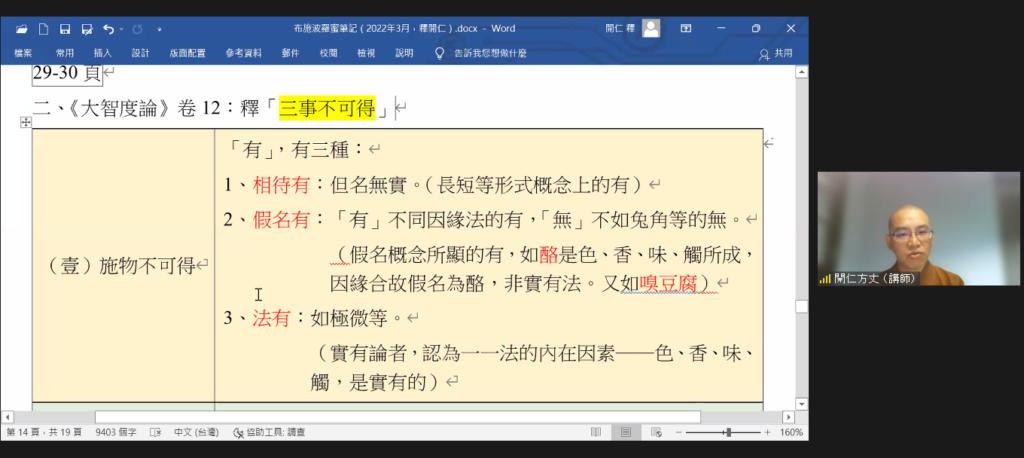Click the 告訴我您想做什麼 search box

(489, 53)
